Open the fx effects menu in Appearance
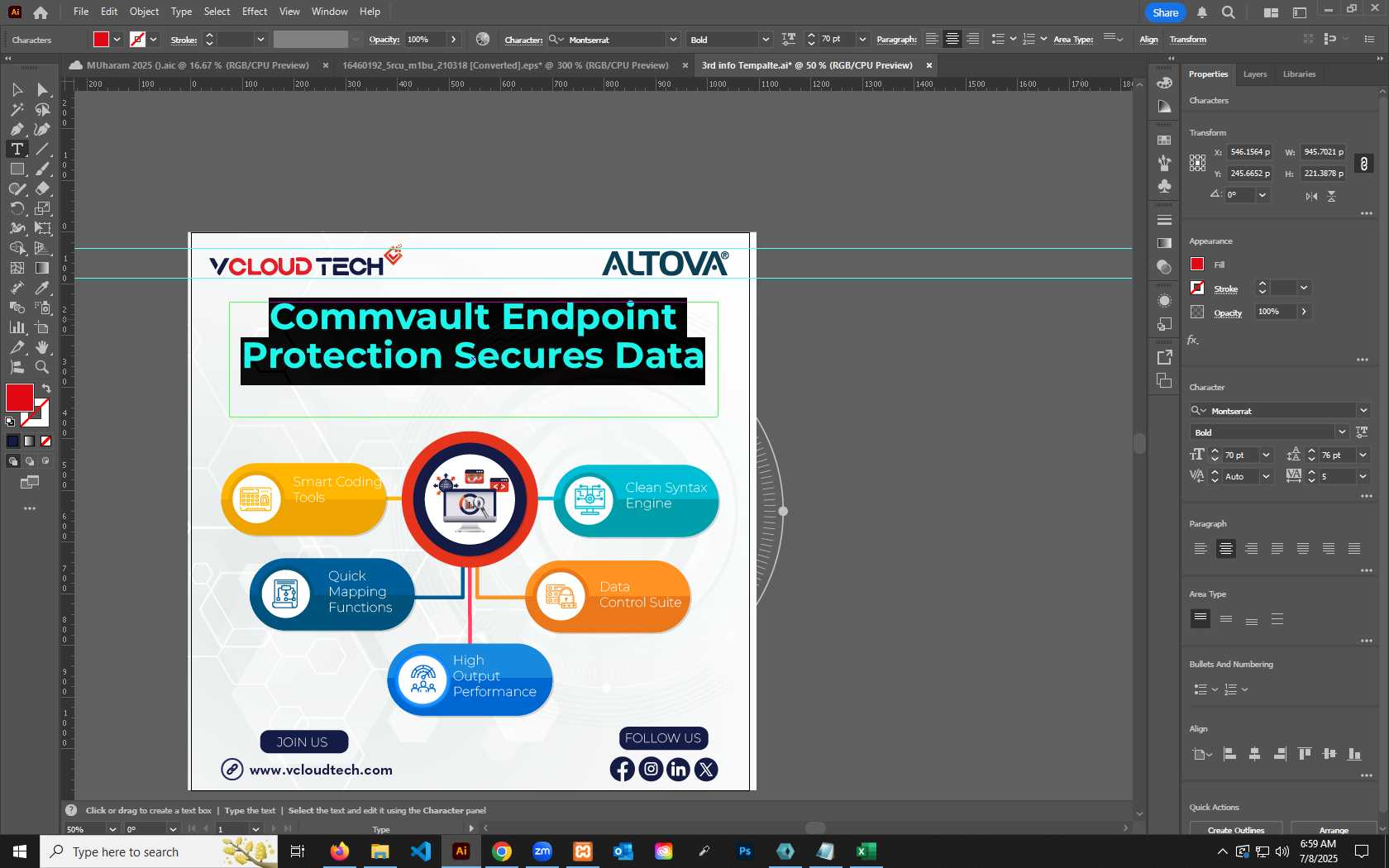This screenshot has width=1389, height=868. pos(1193,340)
